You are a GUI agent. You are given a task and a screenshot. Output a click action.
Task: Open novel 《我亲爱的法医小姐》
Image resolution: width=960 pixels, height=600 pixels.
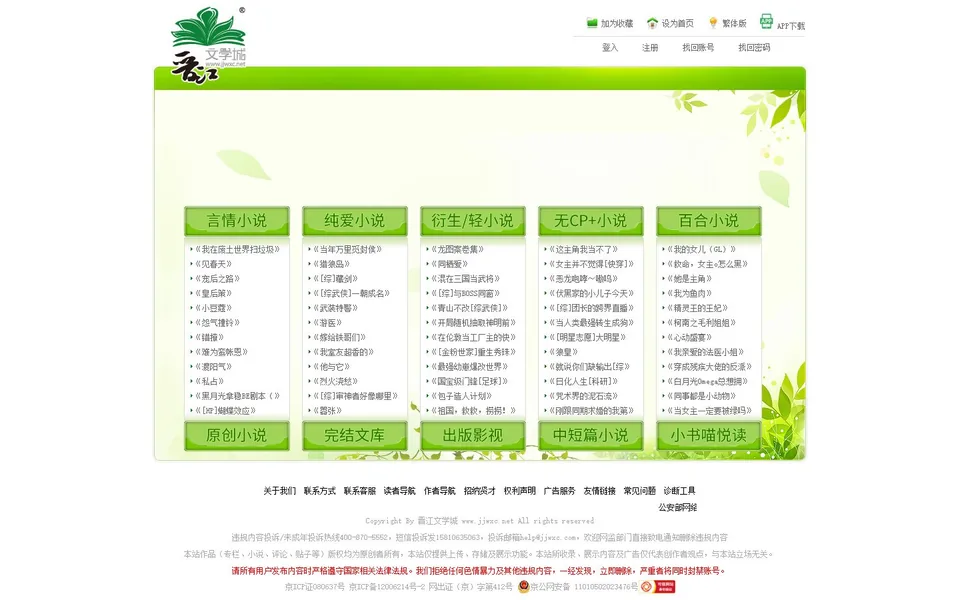[705, 352]
